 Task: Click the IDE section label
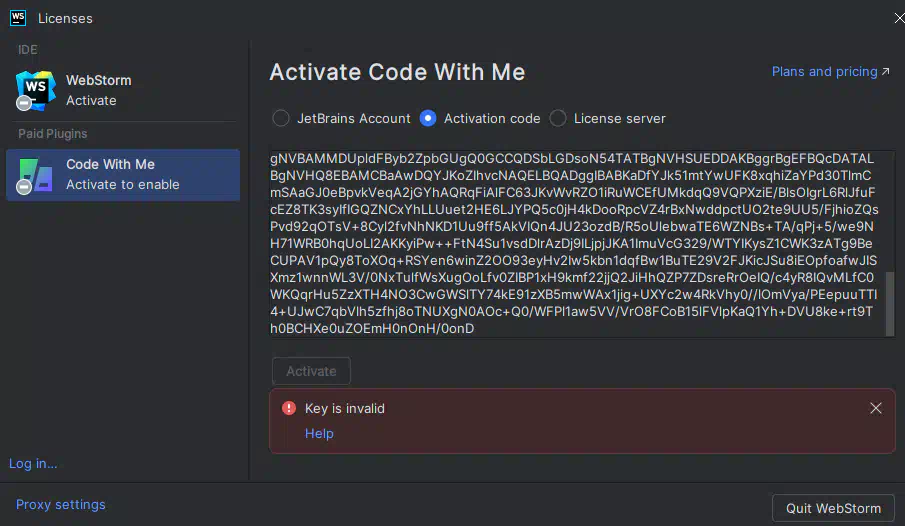pyautogui.click(x=28, y=50)
